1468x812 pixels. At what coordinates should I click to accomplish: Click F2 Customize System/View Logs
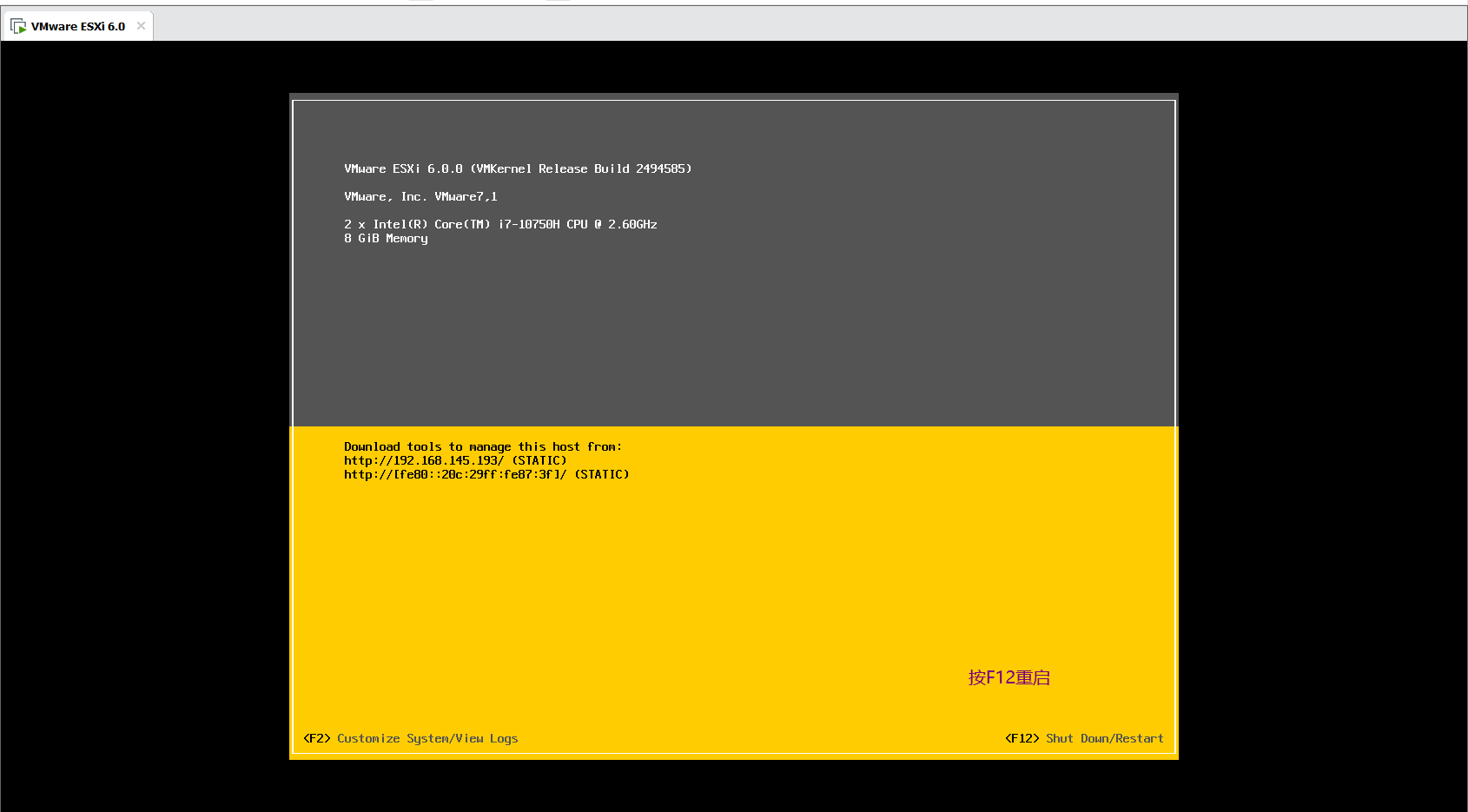coord(410,738)
